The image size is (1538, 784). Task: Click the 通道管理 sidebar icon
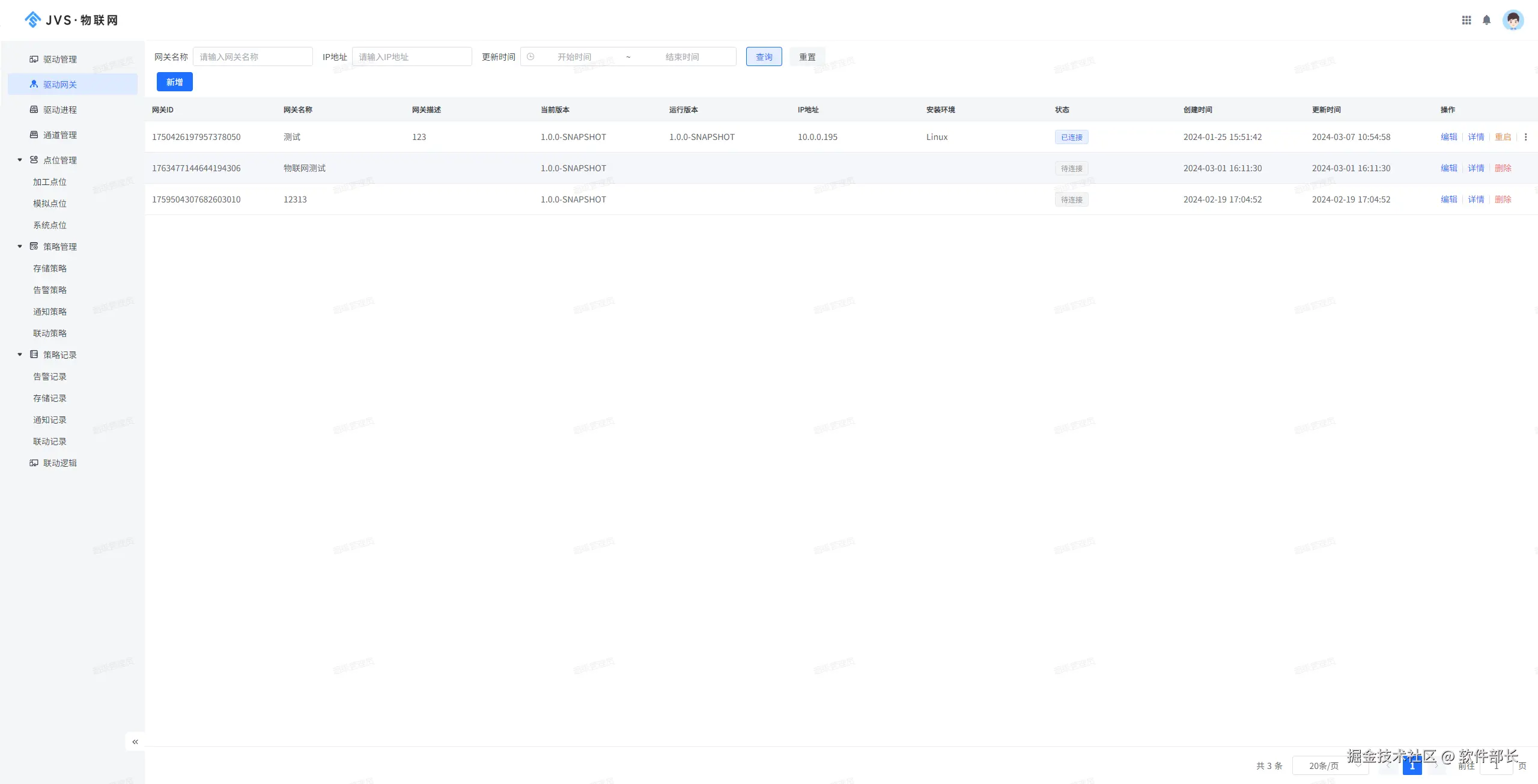34,135
